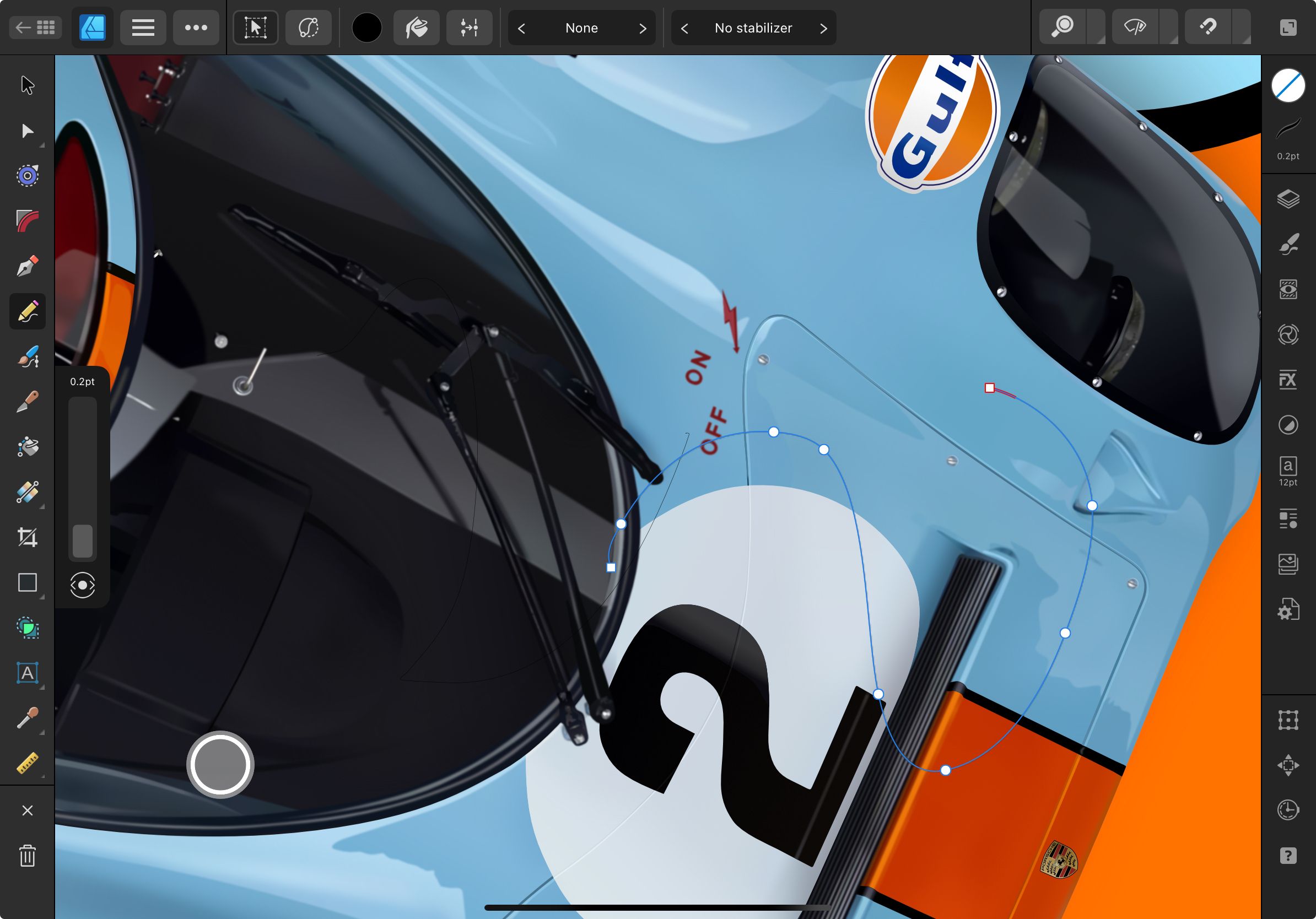Select the Colour Picker tool
Viewport: 1316px width, 919px height.
point(27,716)
